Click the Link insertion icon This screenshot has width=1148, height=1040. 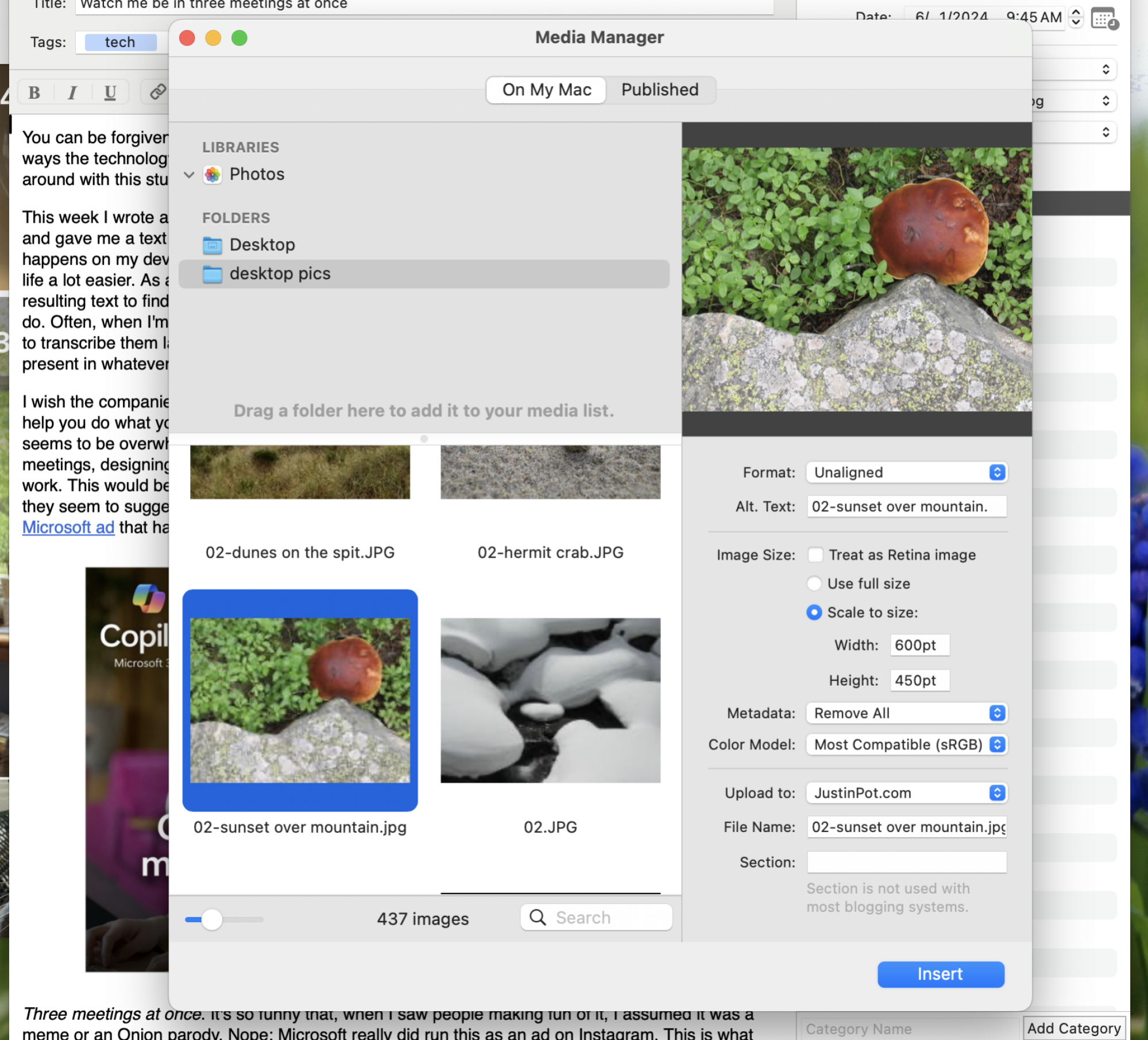click(159, 93)
